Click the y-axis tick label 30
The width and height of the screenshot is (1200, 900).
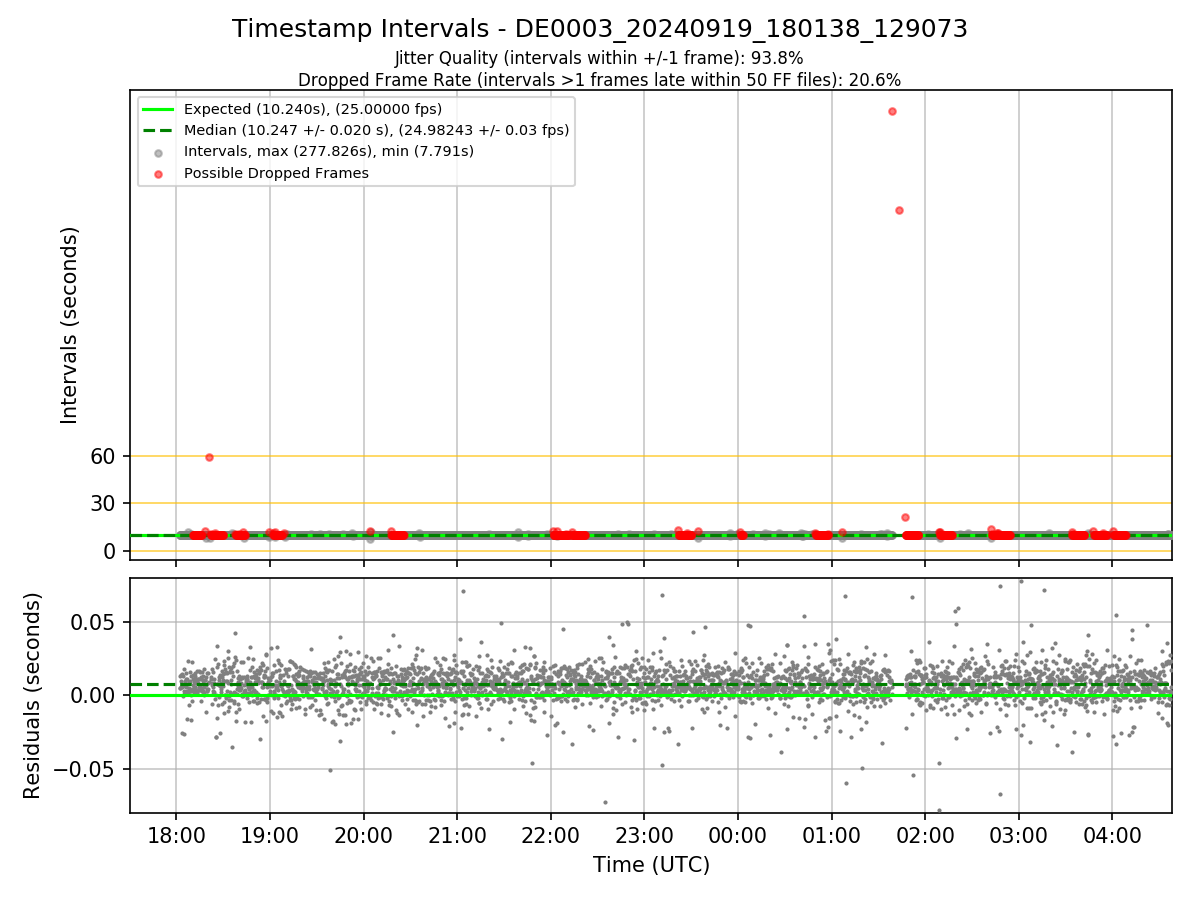pyautogui.click(x=105, y=504)
